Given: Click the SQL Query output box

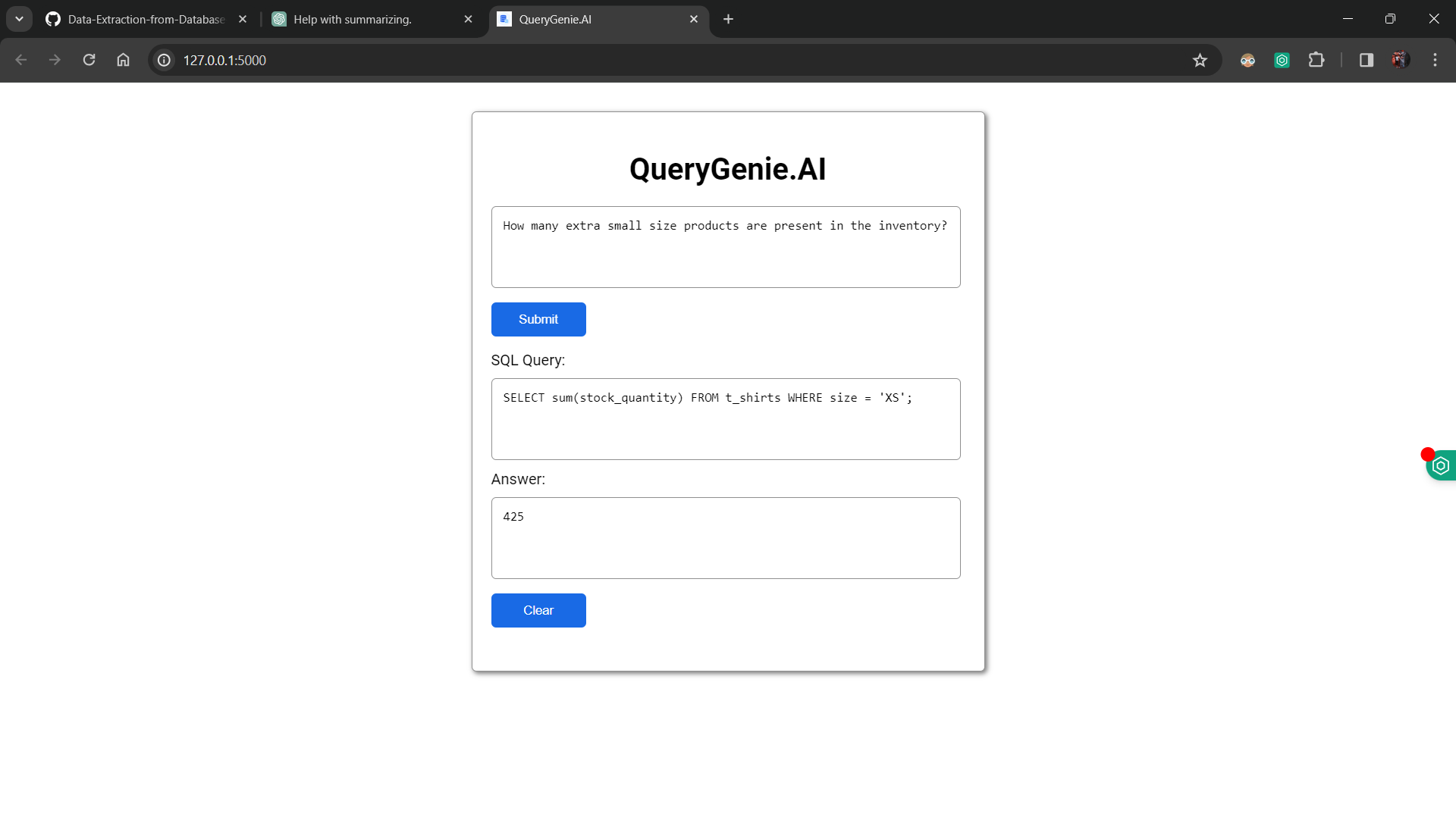Looking at the screenshot, I should pyautogui.click(x=726, y=419).
